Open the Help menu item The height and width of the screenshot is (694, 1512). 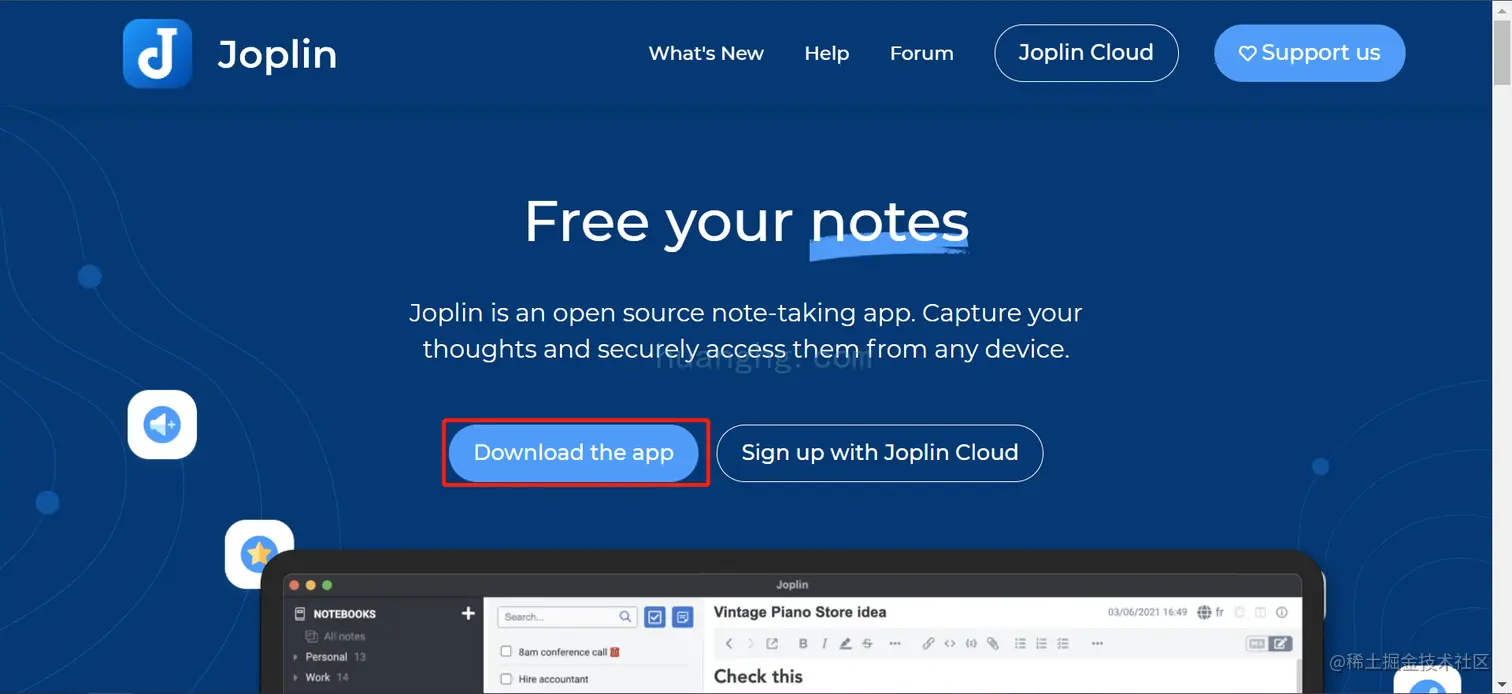coord(827,54)
